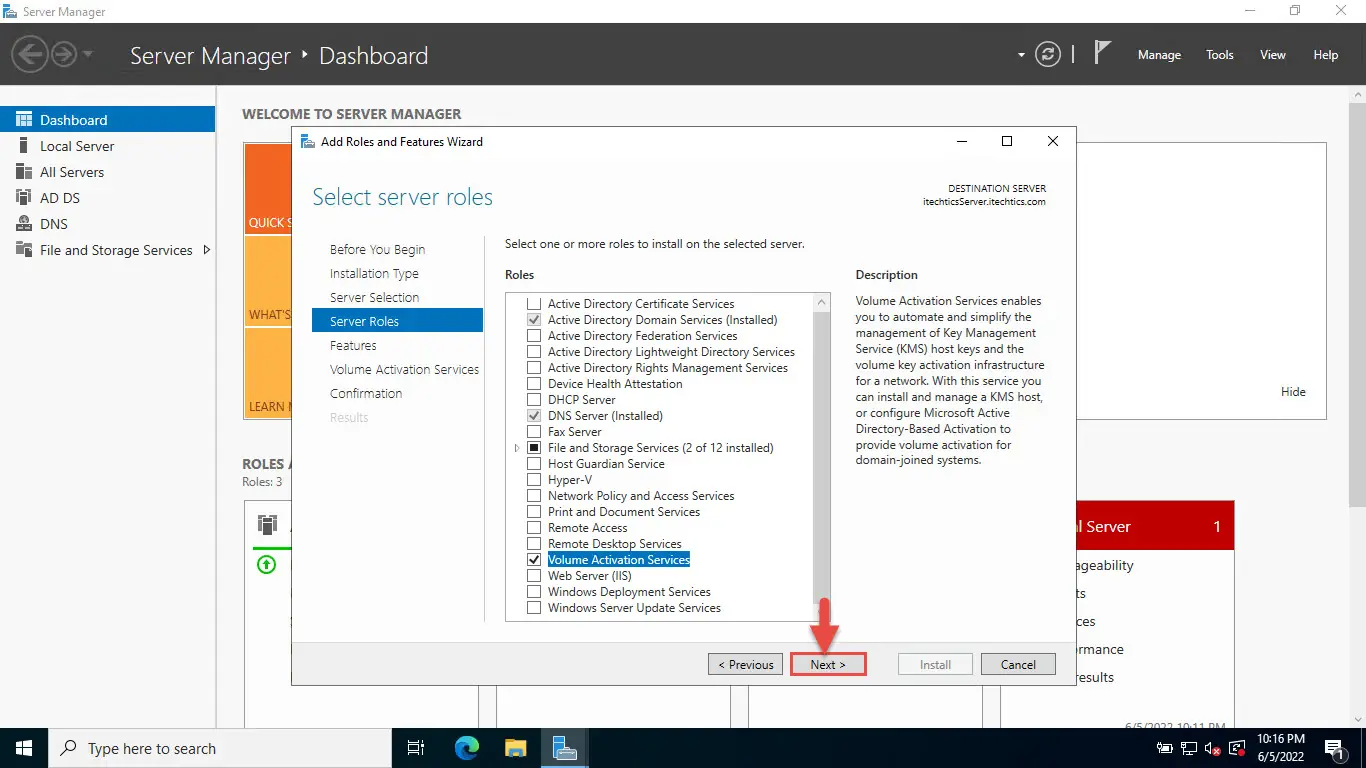
Task: Click the Server Manager taskbar icon
Action: coord(564,748)
